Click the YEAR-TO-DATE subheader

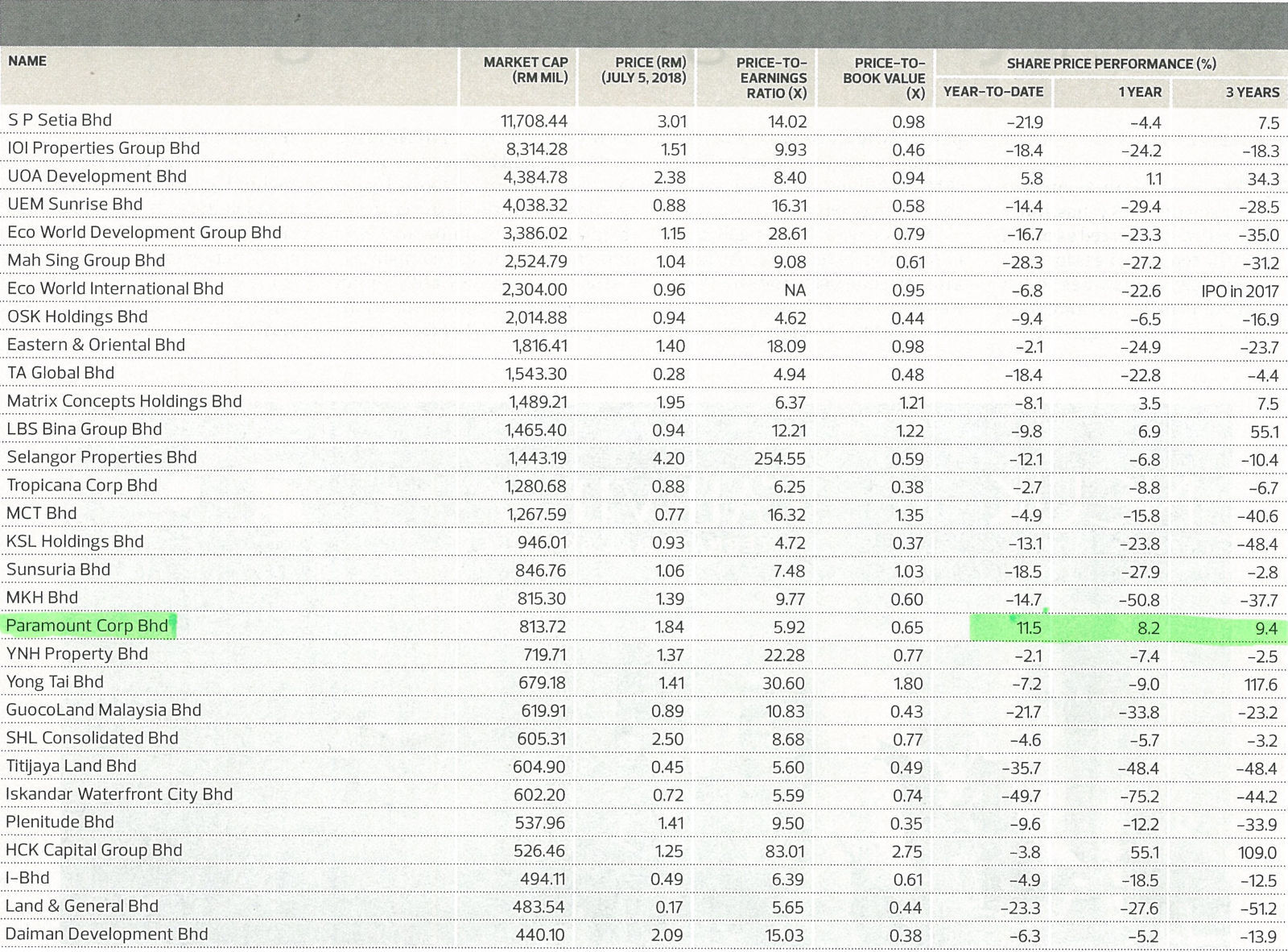(993, 92)
